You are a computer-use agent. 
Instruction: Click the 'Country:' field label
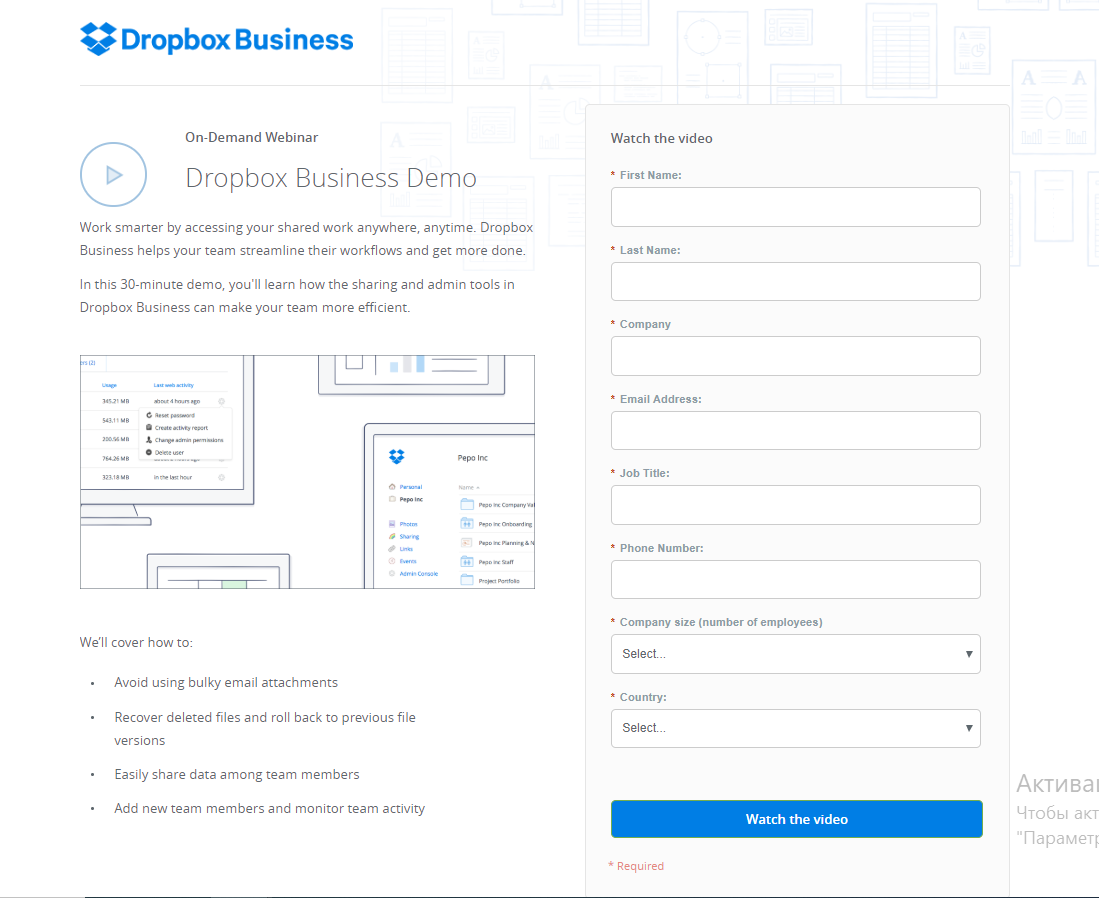(643, 698)
